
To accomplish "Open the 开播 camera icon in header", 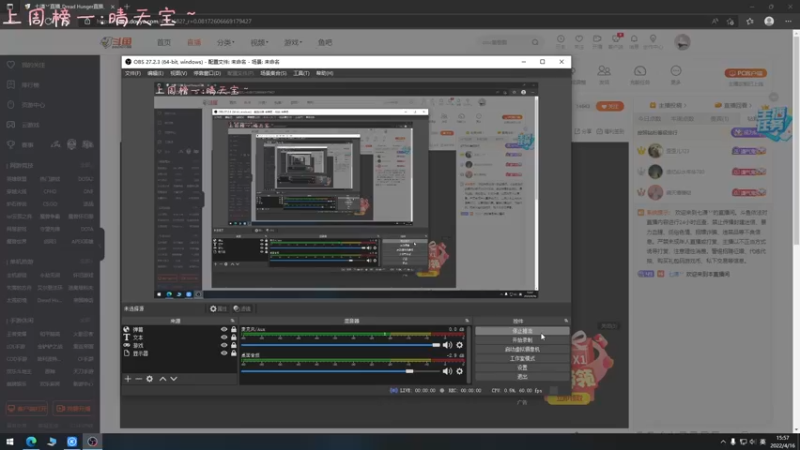I will pos(597,39).
